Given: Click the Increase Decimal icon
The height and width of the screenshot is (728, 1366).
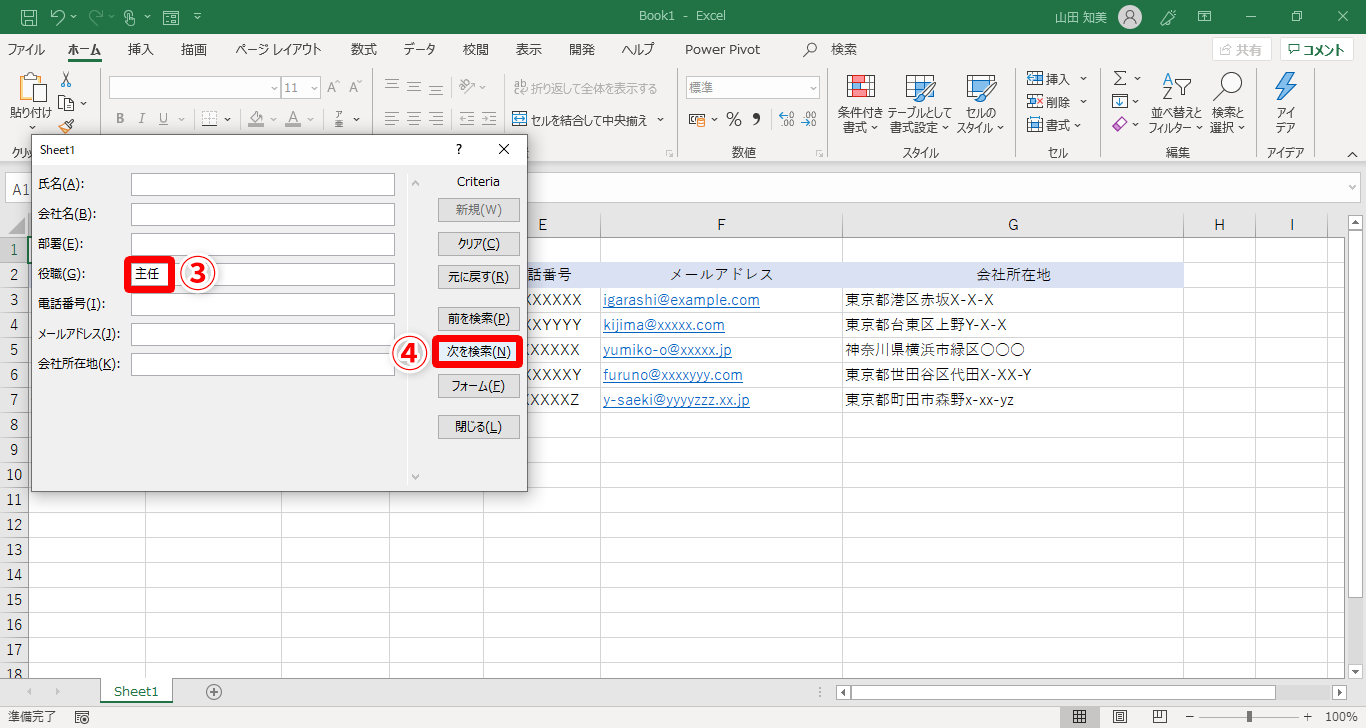Looking at the screenshot, I should (785, 120).
